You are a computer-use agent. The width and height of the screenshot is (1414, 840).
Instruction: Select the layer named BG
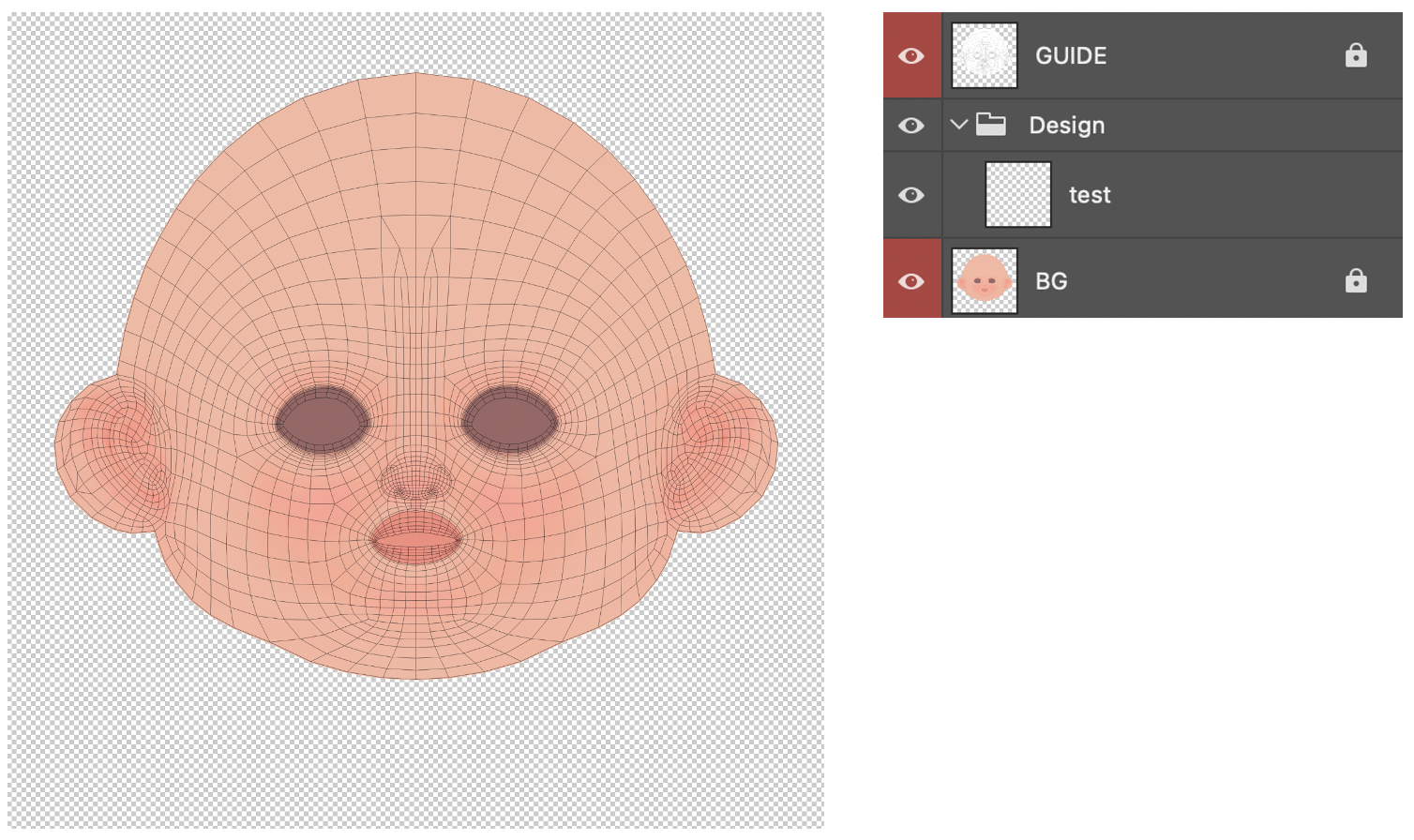point(1051,281)
